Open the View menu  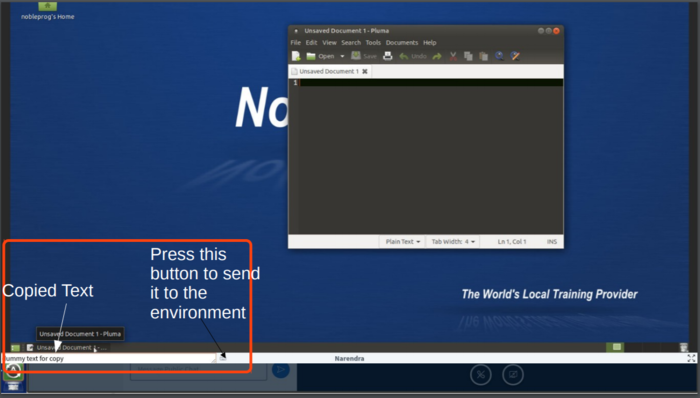[329, 43]
